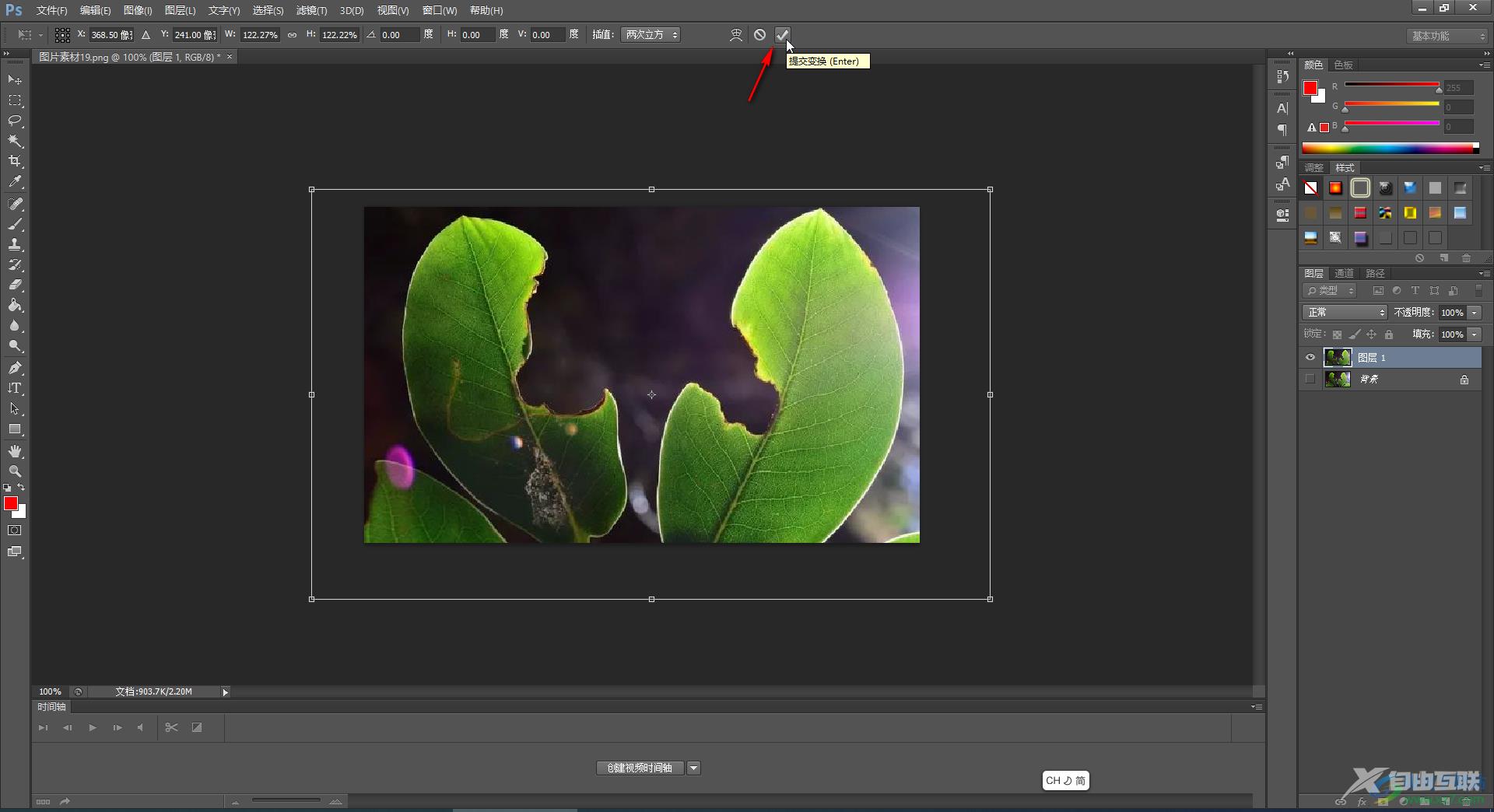The height and width of the screenshot is (812, 1494).
Task: Switch to the 通道 tab
Action: [1344, 273]
